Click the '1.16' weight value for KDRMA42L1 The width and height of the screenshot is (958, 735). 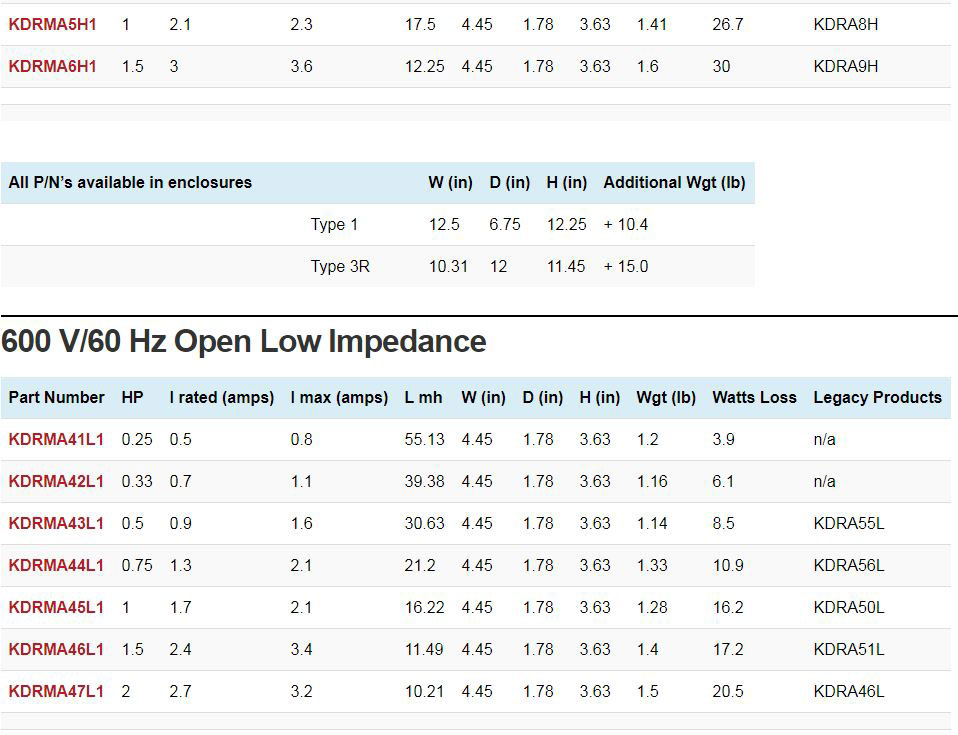click(652, 481)
